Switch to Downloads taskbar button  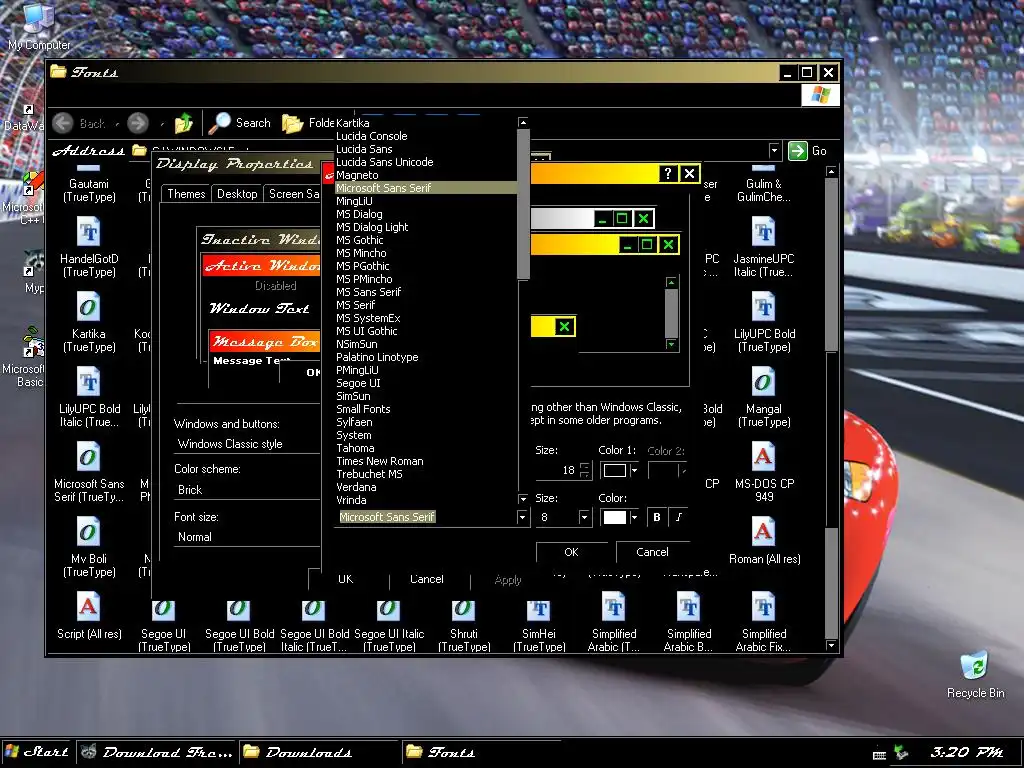pyautogui.click(x=318, y=752)
